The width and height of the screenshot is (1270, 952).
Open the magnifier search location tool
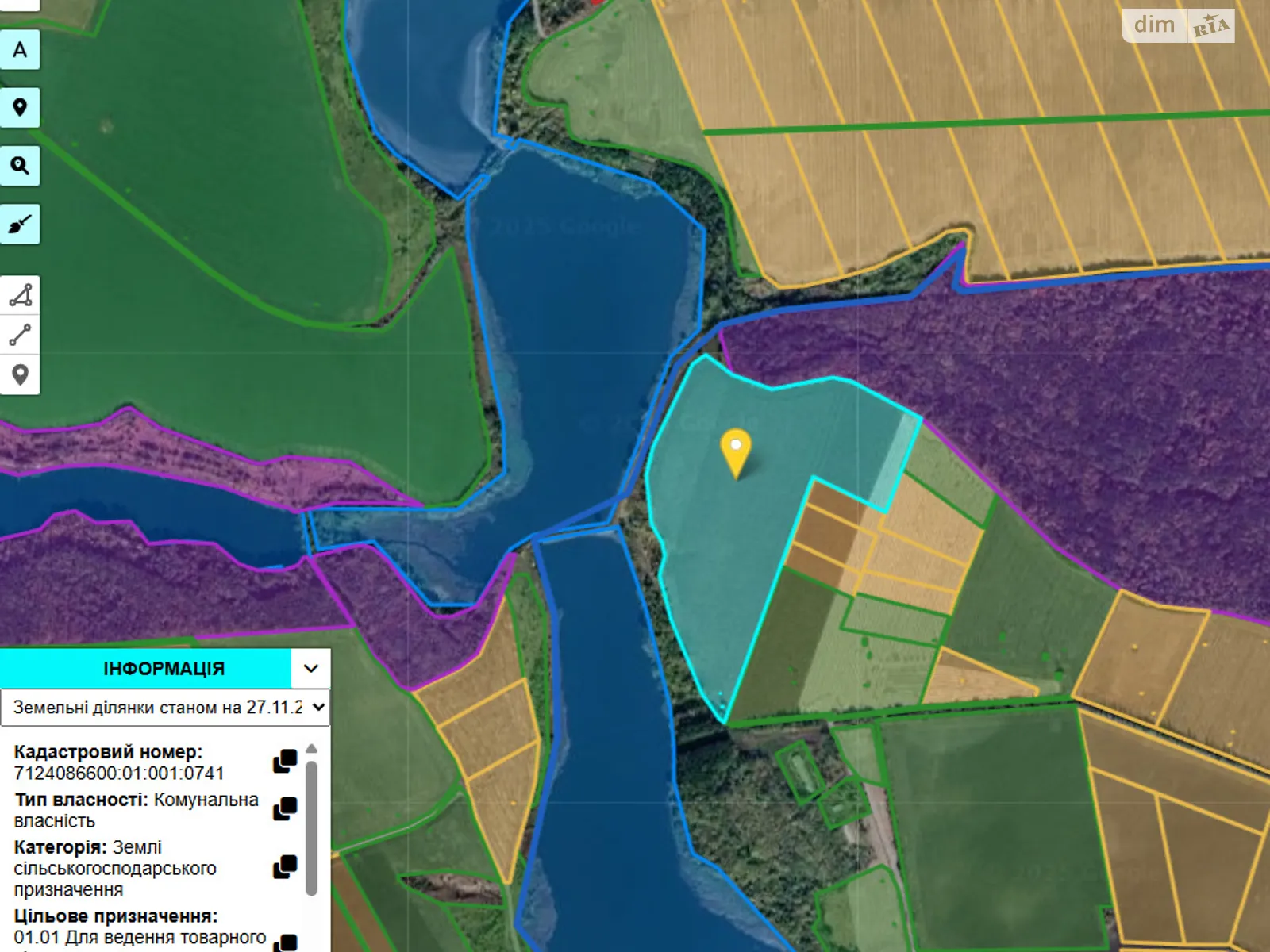20,166
